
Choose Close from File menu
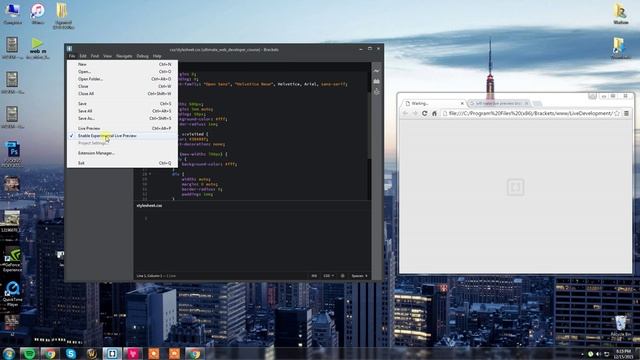point(122,86)
